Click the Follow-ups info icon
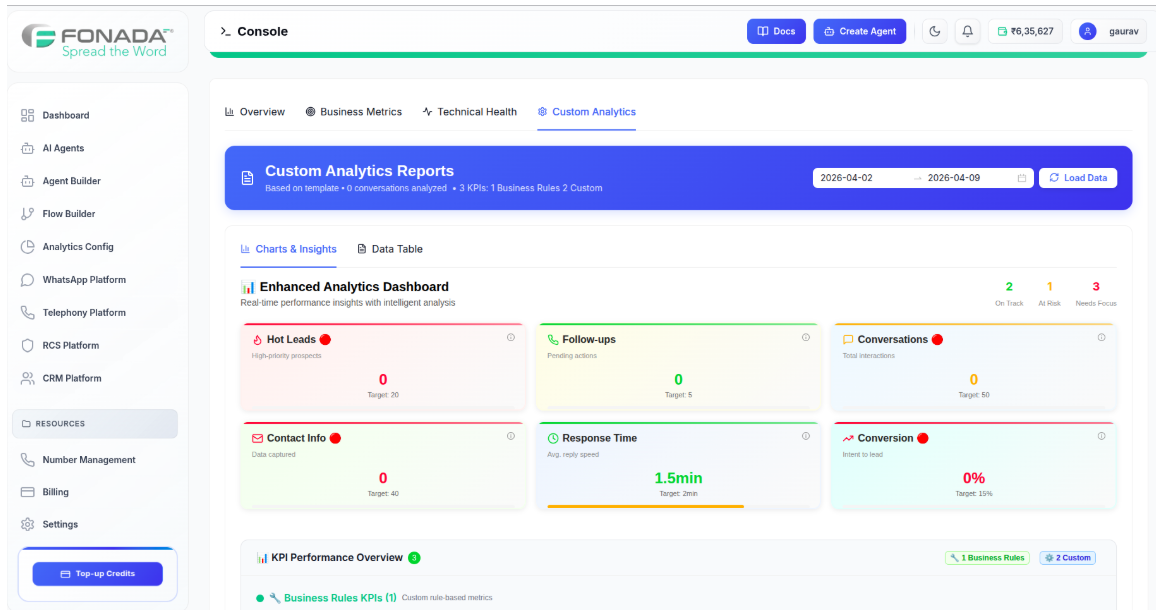1156x613 pixels. (x=806, y=338)
